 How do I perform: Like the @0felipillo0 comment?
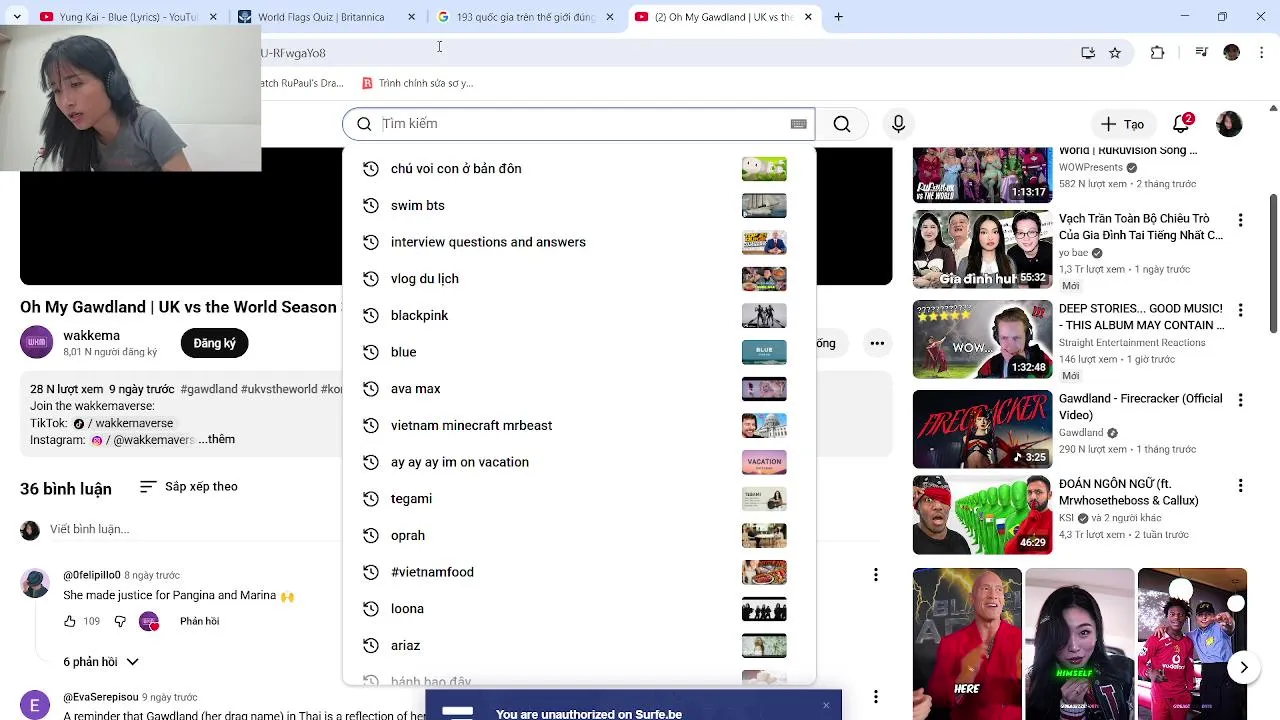70,621
